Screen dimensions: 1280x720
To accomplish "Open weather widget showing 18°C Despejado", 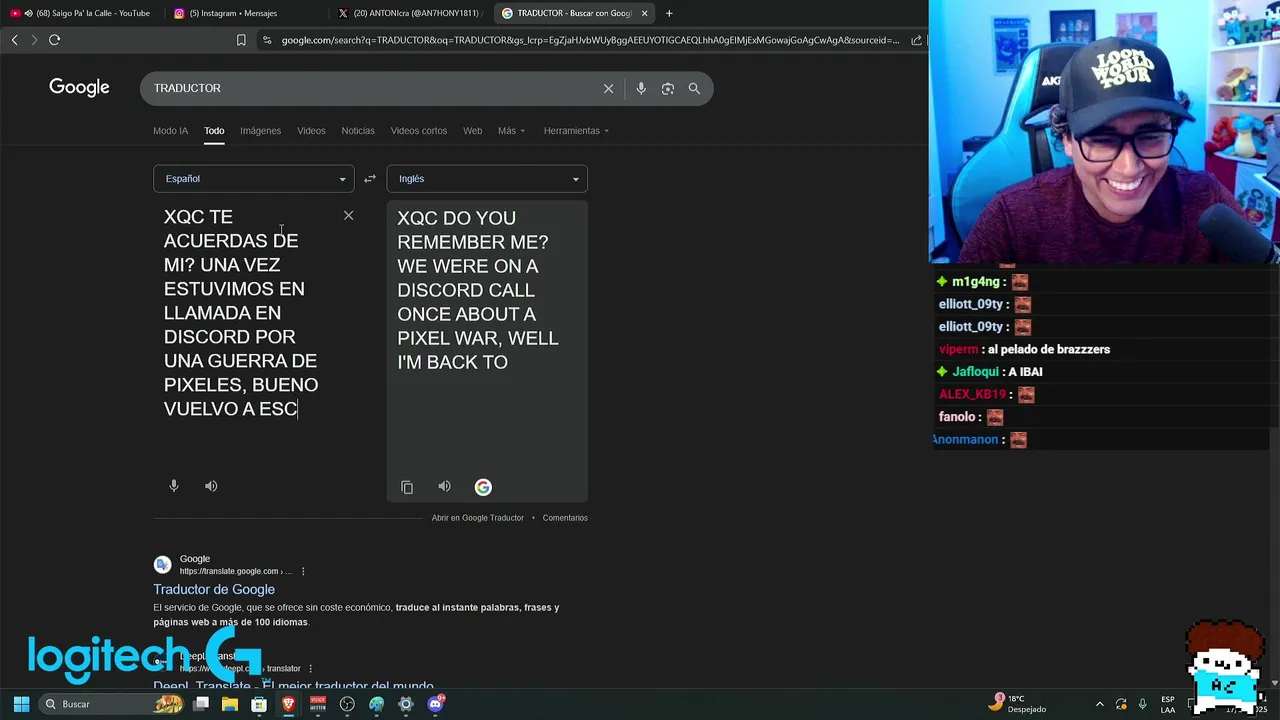I will click(x=1018, y=704).
